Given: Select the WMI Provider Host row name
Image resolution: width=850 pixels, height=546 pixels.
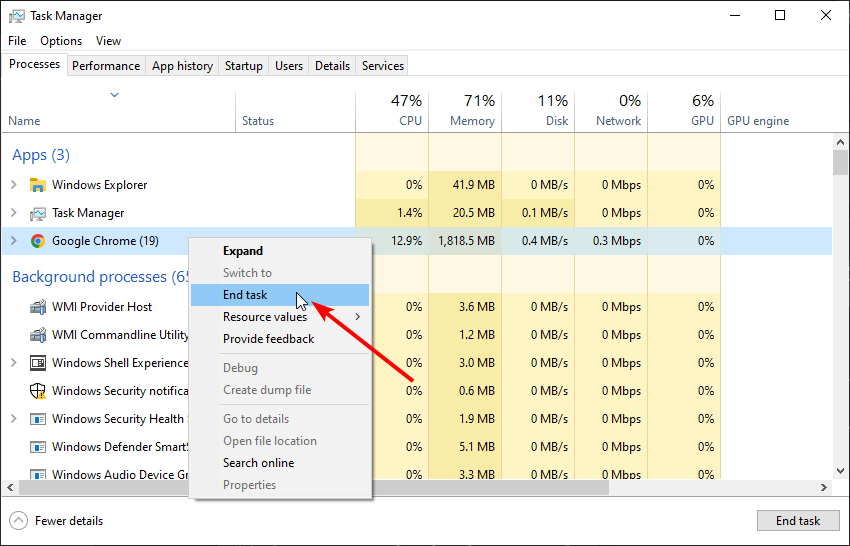Looking at the screenshot, I should pos(102,307).
